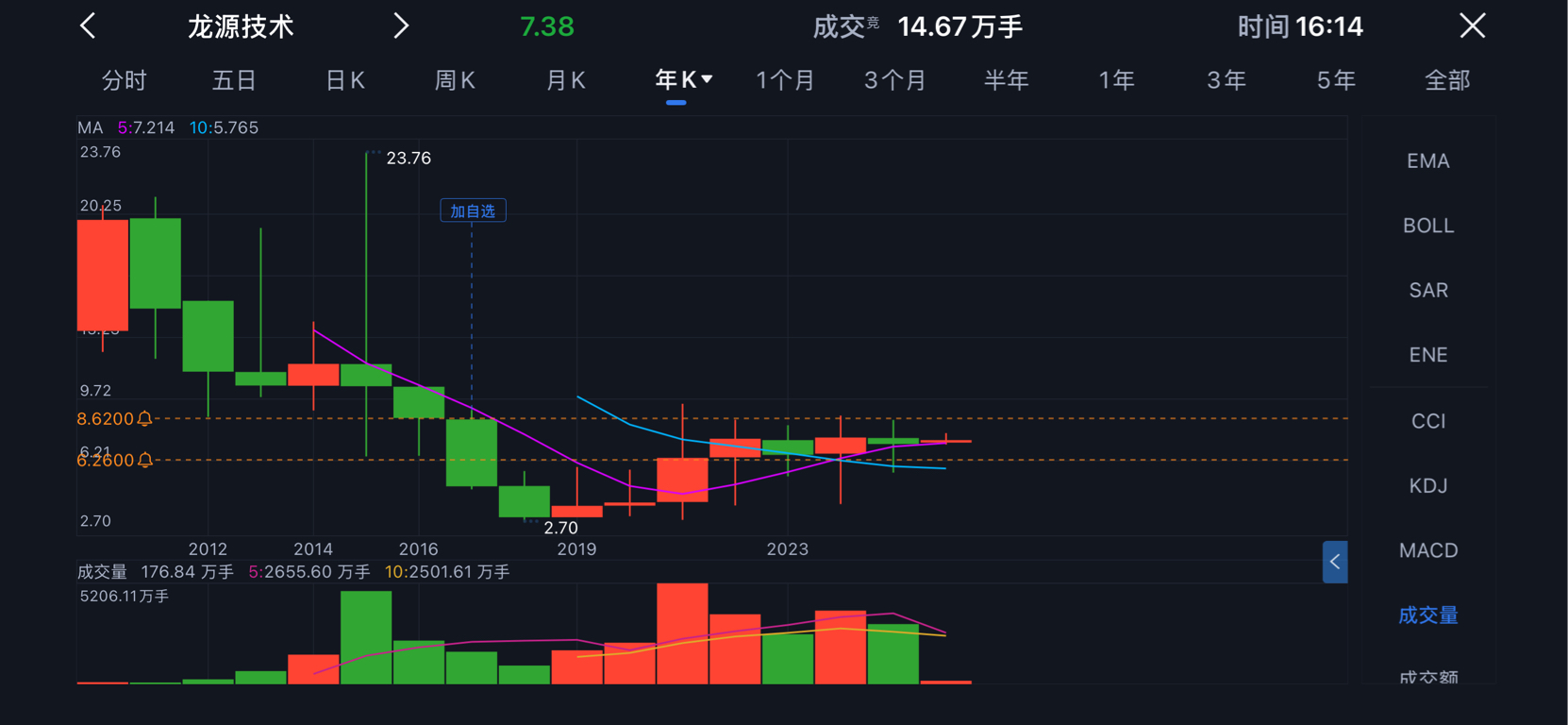Click the stock name 龙源技术
Viewport: 1568px width, 725px height.
point(241,26)
